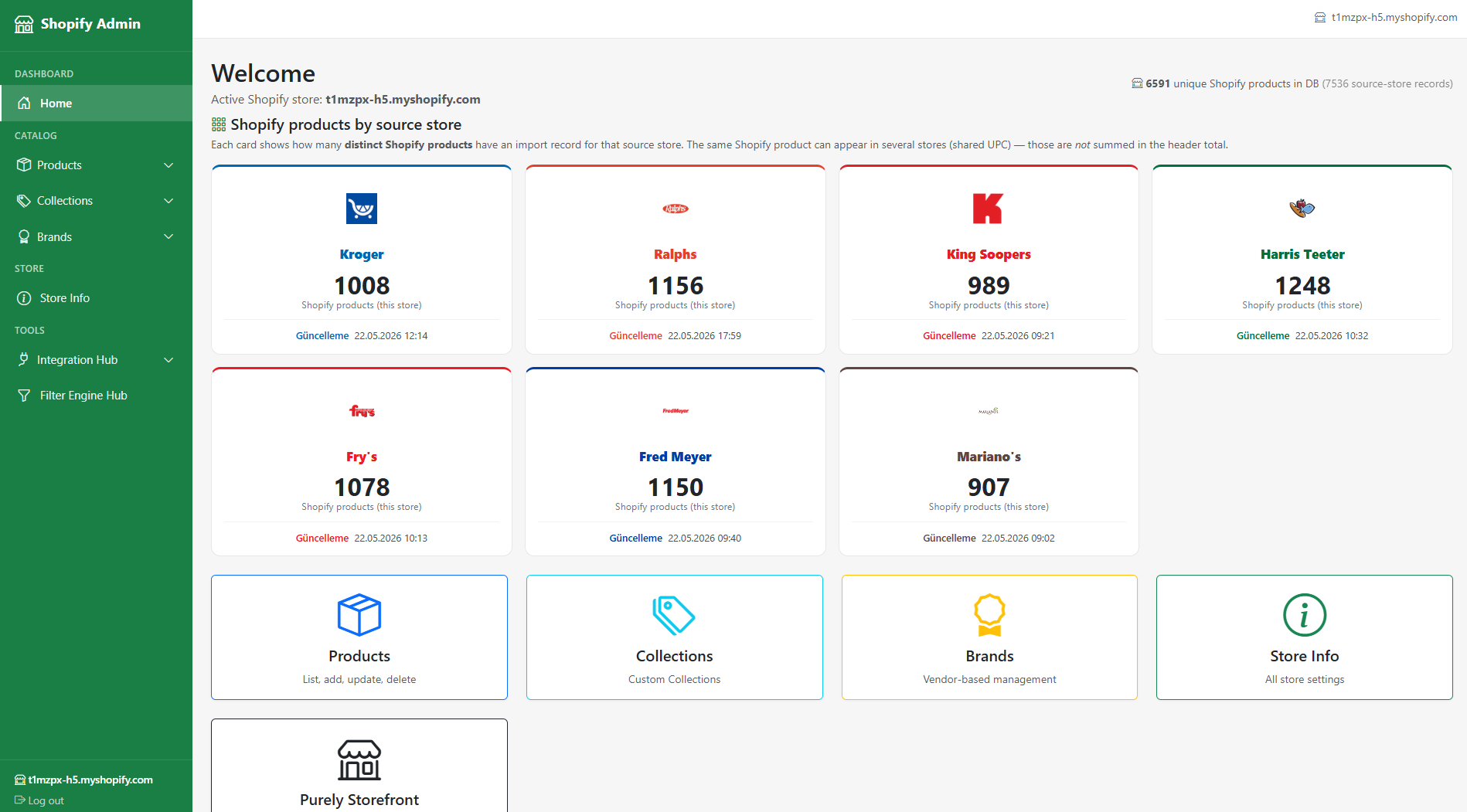
Task: Open the Collections quick-access card title
Action: point(674,656)
